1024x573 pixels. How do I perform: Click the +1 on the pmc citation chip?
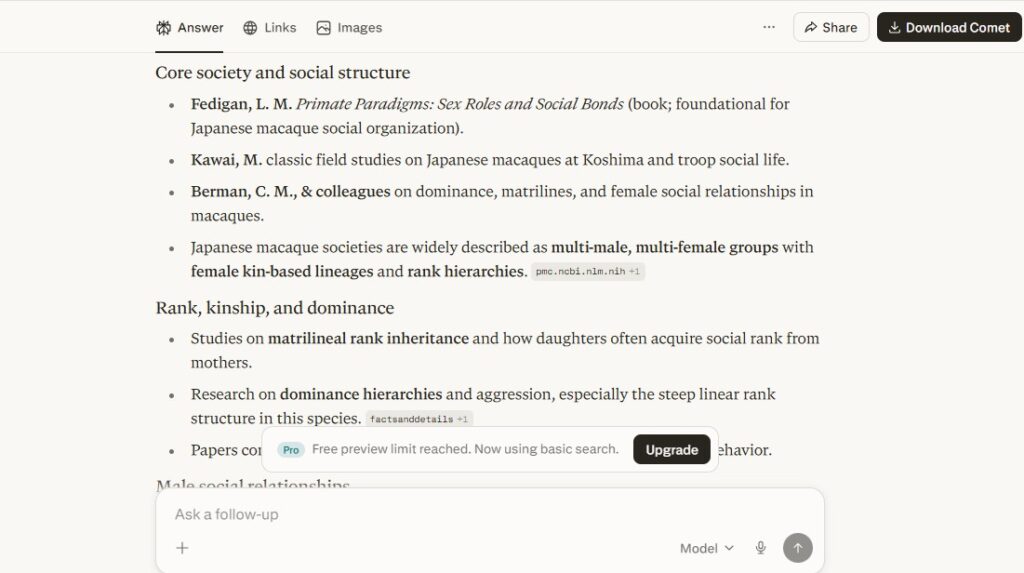[634, 271]
